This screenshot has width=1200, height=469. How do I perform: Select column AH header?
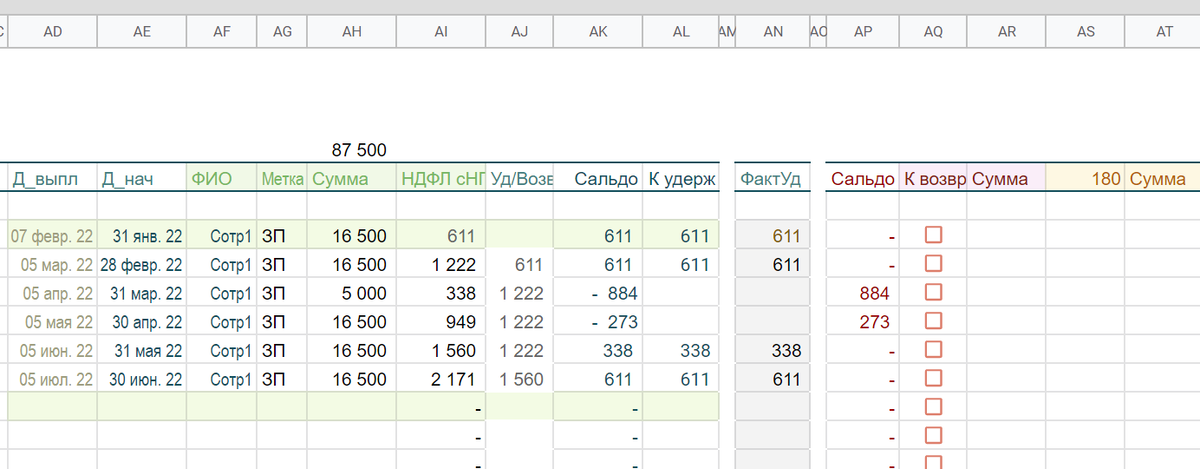[352, 32]
